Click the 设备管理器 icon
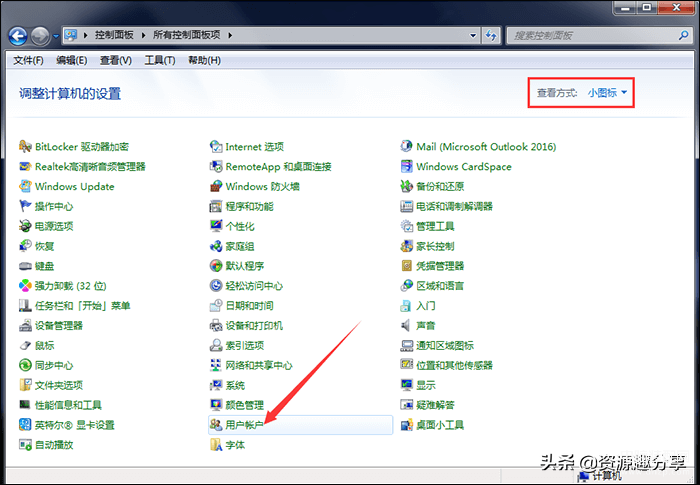This screenshot has height=485, width=700. click(x=25, y=326)
